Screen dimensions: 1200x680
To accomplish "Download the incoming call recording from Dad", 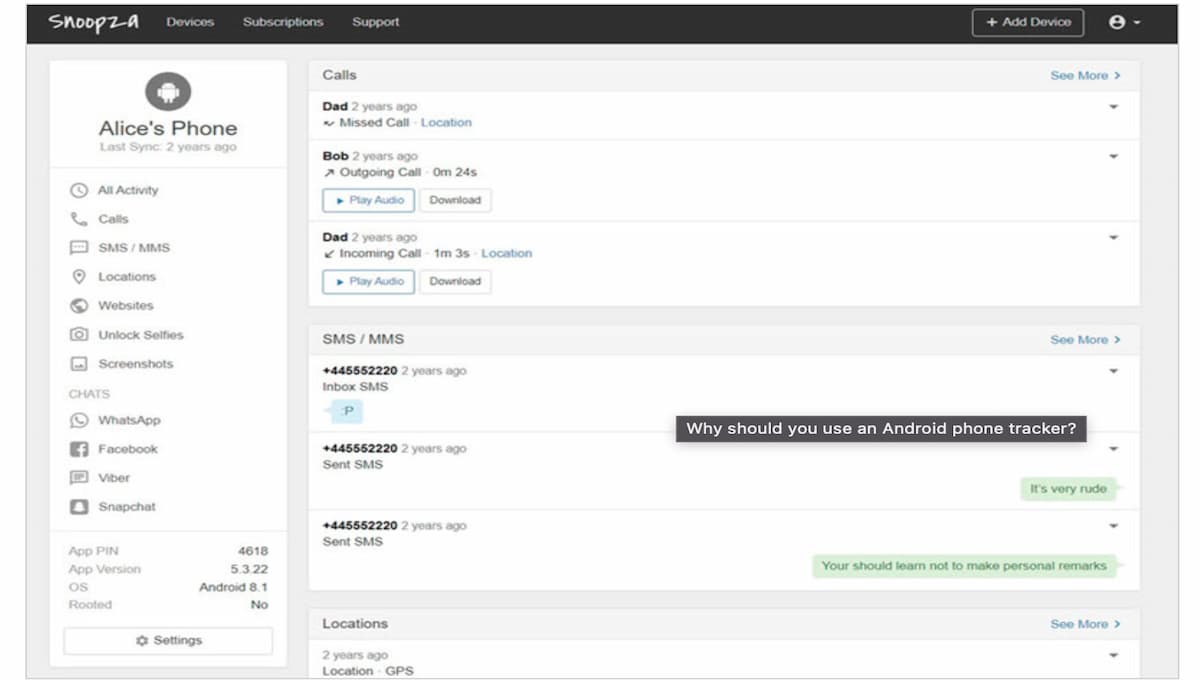I will point(455,281).
